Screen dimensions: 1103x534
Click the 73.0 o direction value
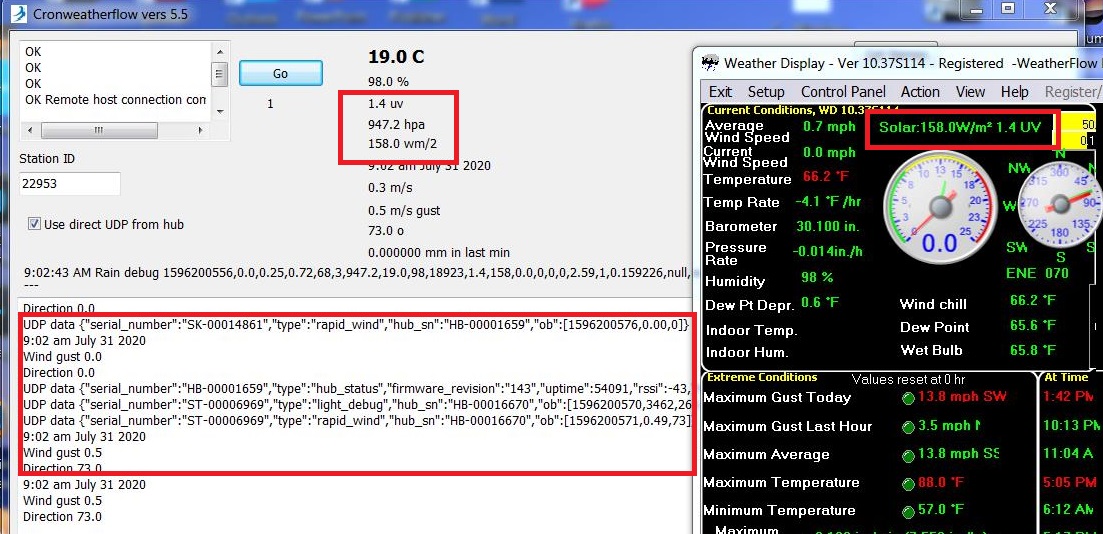click(x=386, y=231)
